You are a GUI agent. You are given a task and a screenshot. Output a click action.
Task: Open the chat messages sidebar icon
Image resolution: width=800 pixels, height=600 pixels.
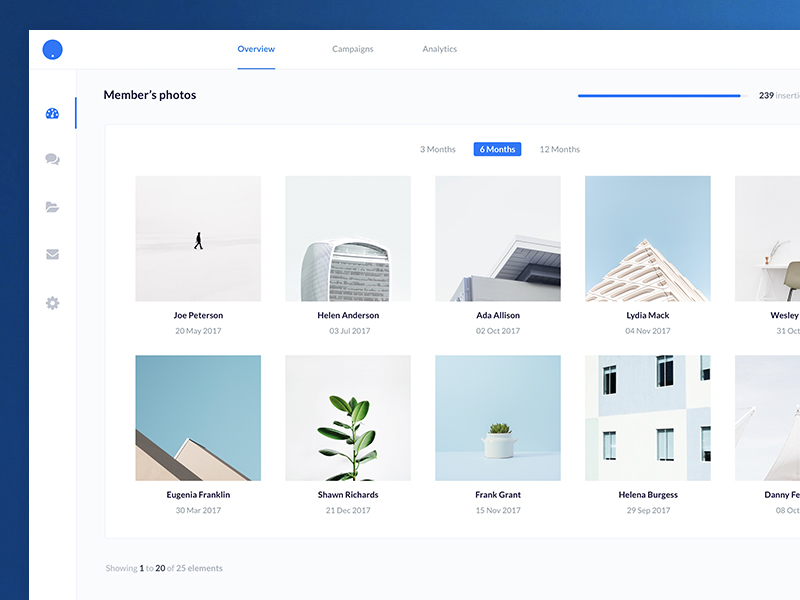point(52,159)
